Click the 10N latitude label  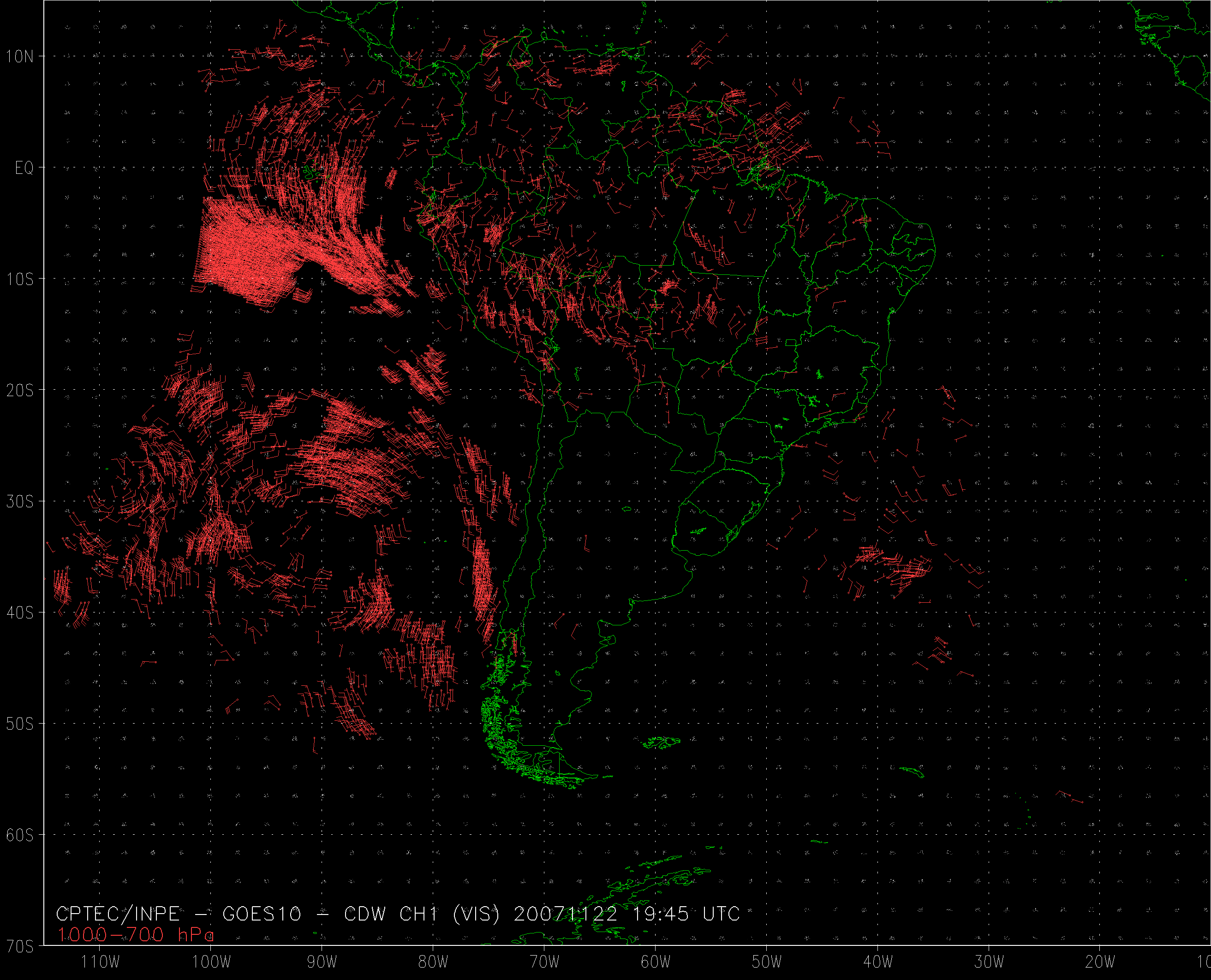pyautogui.click(x=20, y=56)
